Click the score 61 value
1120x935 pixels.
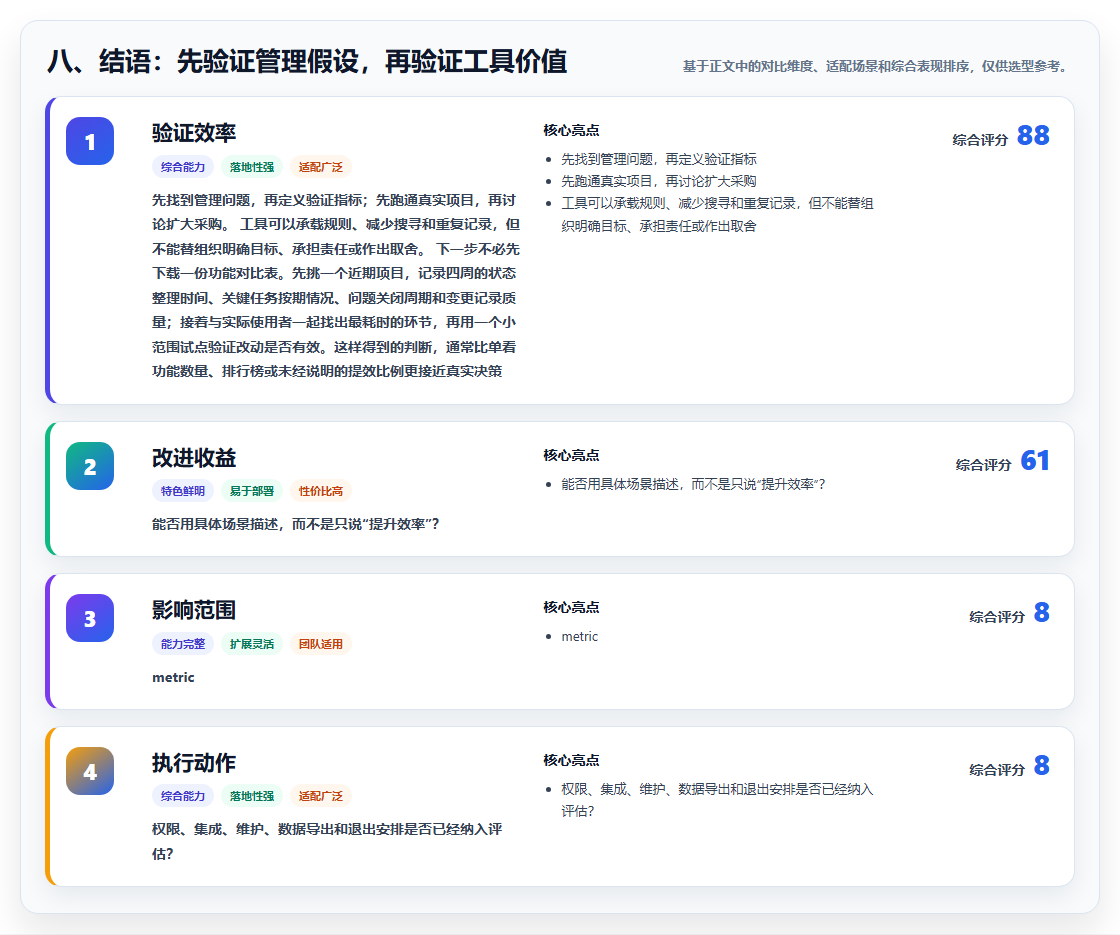(x=1035, y=460)
